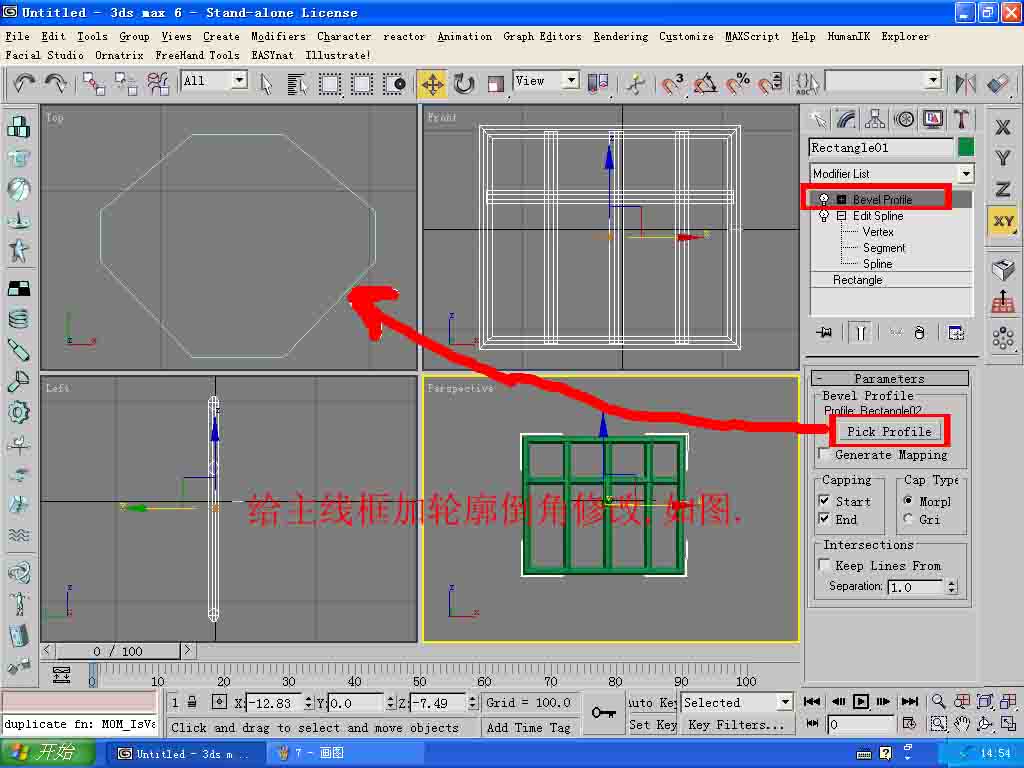Open the Utilities hammer panel

pyautogui.click(x=962, y=120)
